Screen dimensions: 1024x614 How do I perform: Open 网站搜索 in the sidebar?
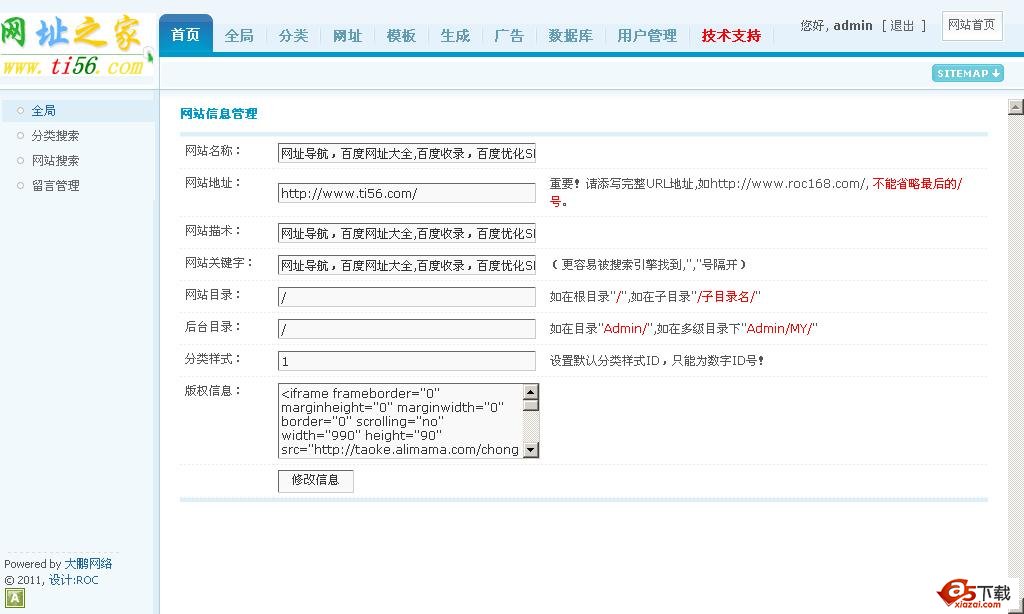coord(56,160)
